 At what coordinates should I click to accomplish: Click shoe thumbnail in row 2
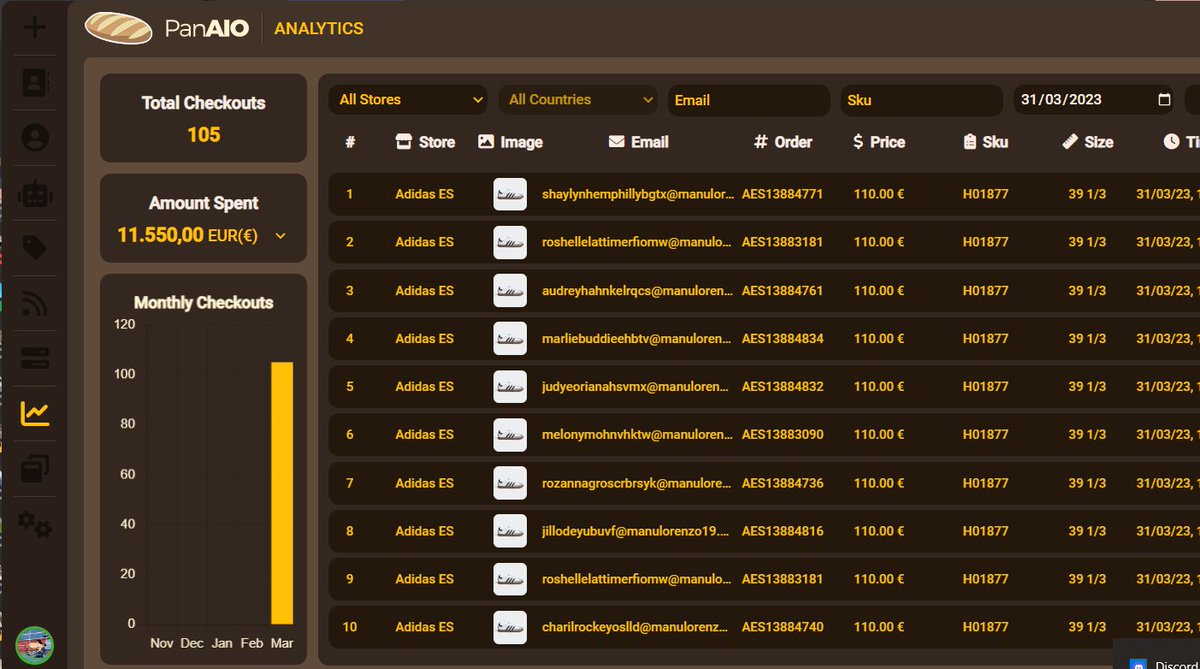click(510, 242)
